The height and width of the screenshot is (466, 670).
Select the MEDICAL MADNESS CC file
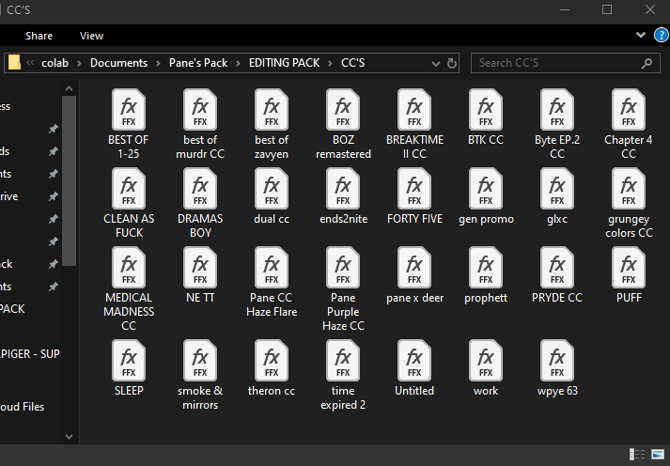coord(129,289)
